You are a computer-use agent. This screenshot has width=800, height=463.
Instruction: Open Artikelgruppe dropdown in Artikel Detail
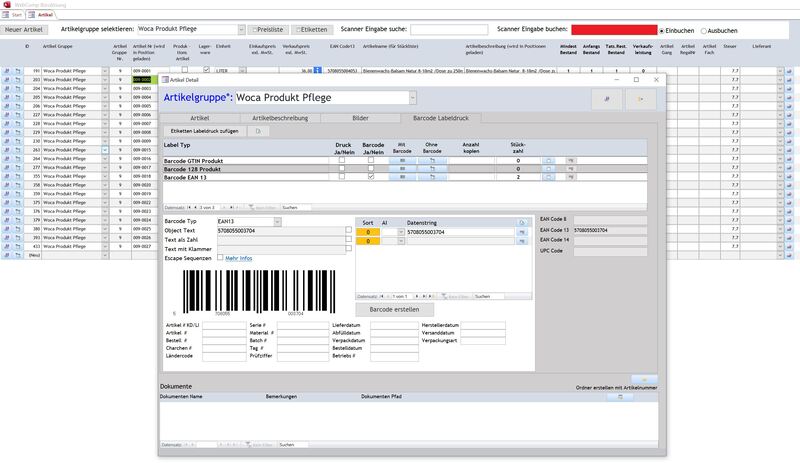point(412,98)
